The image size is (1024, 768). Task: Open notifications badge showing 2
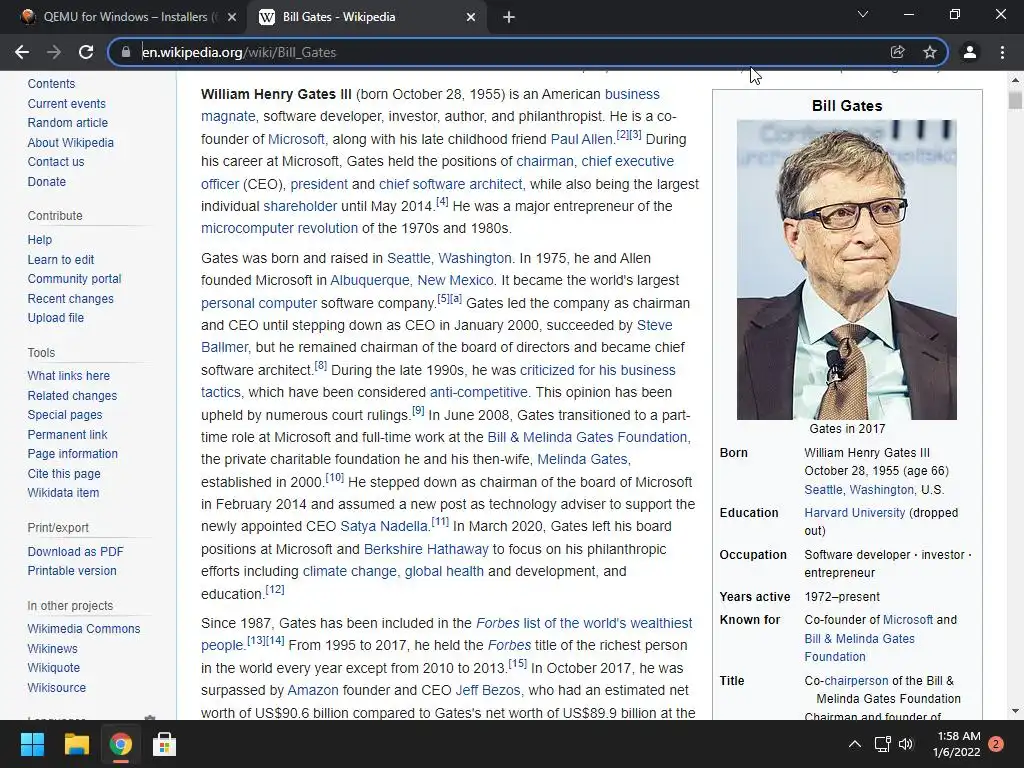(x=996, y=744)
